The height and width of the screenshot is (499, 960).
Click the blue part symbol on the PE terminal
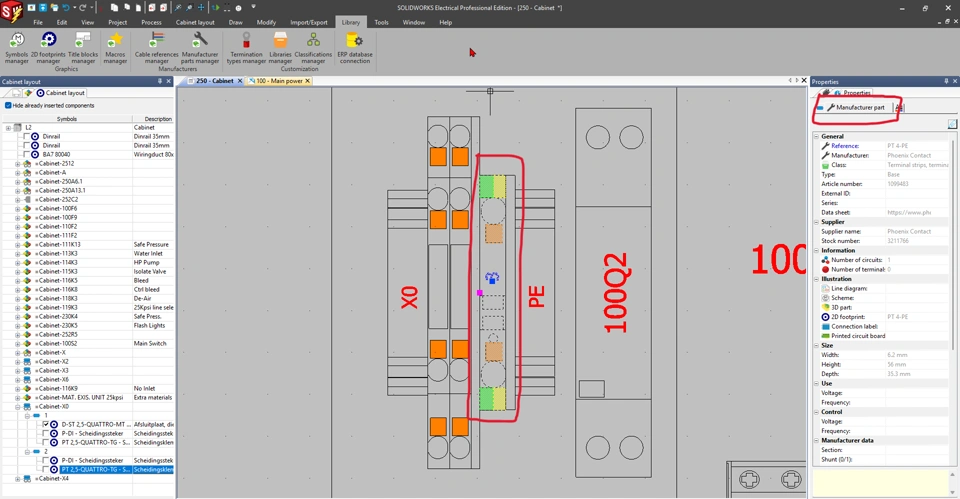click(492, 278)
